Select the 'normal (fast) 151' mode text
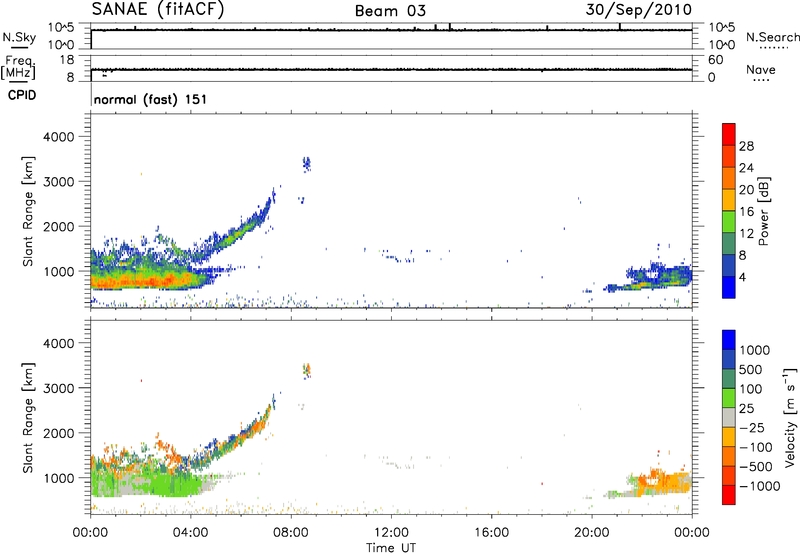 pyautogui.click(x=151, y=99)
